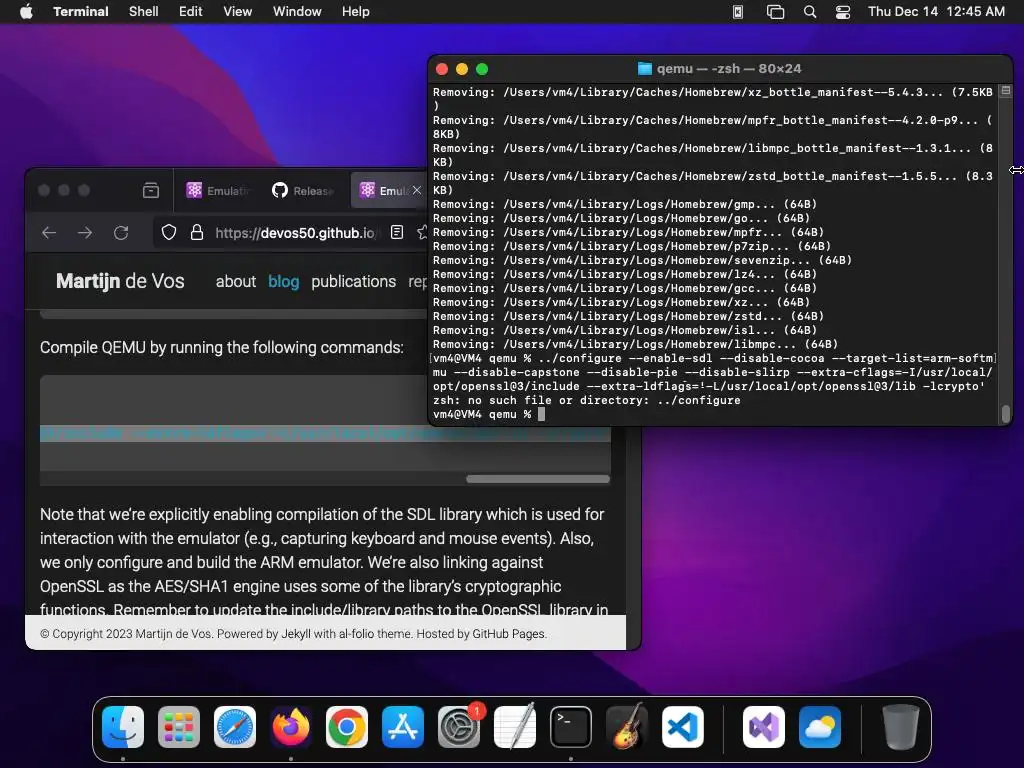Click the GitHub Pages link in footer

pyautogui.click(x=508, y=633)
